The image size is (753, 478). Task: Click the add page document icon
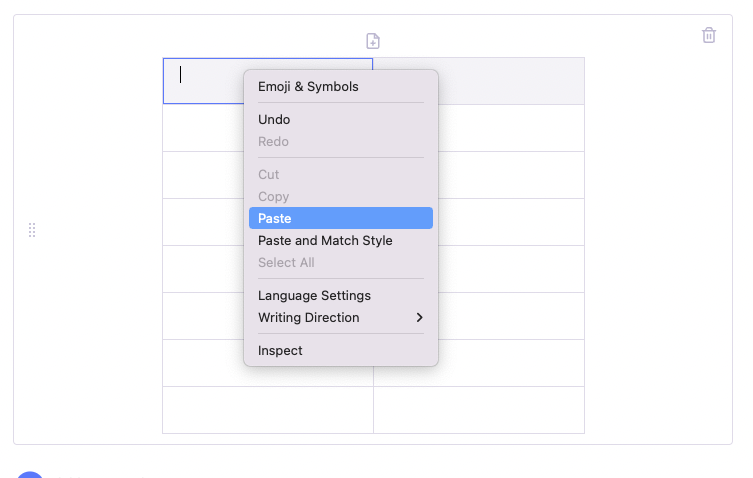coord(373,41)
